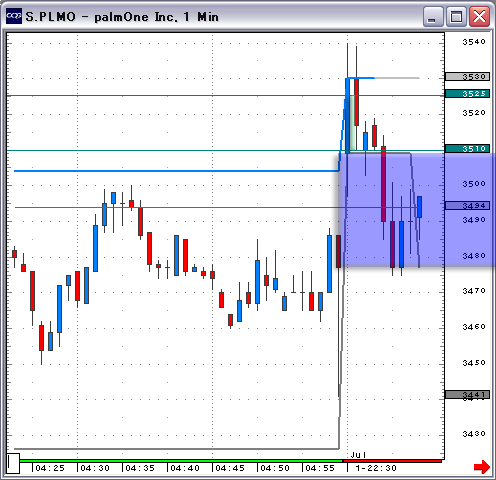This screenshot has width=496, height=480.
Task: Click the 1-22:30 session time label
Action: point(376,468)
